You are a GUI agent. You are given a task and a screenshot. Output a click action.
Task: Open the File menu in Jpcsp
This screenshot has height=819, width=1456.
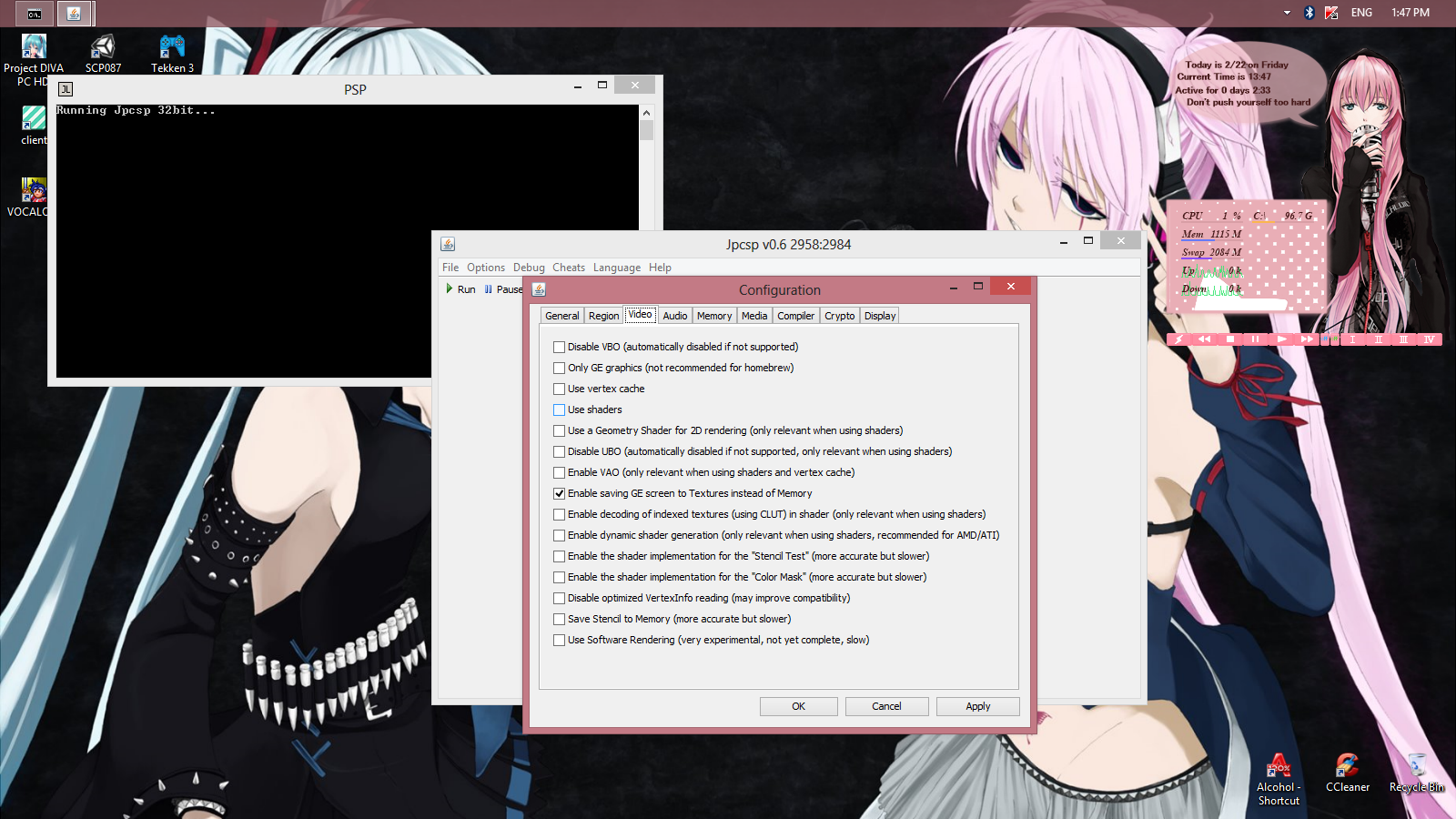coord(450,268)
